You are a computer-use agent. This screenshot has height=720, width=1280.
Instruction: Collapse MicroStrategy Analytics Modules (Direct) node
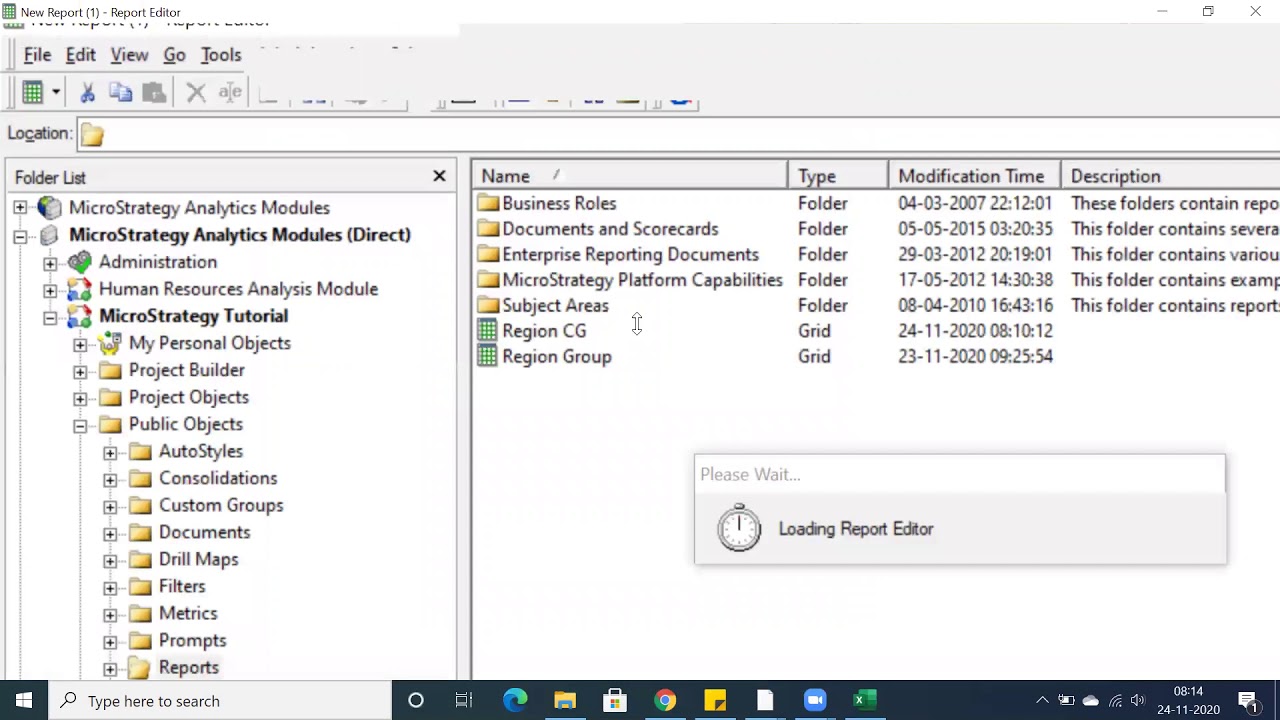tap(20, 236)
